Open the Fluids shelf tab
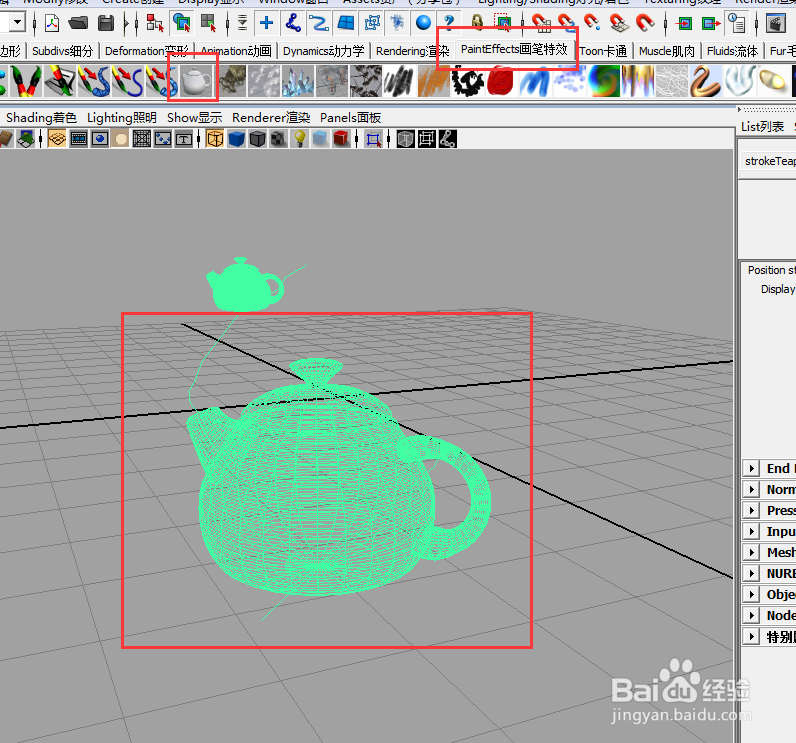 point(732,51)
